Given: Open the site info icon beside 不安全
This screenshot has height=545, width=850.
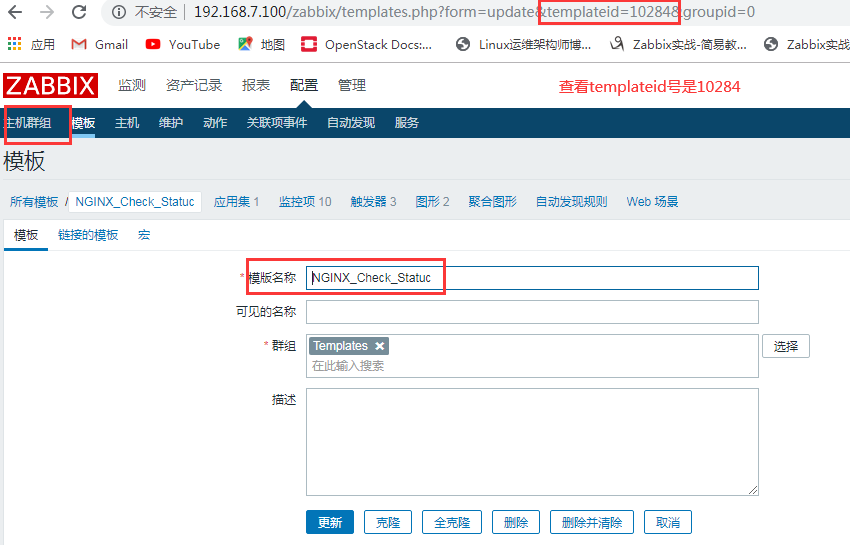Looking at the screenshot, I should 119,12.
